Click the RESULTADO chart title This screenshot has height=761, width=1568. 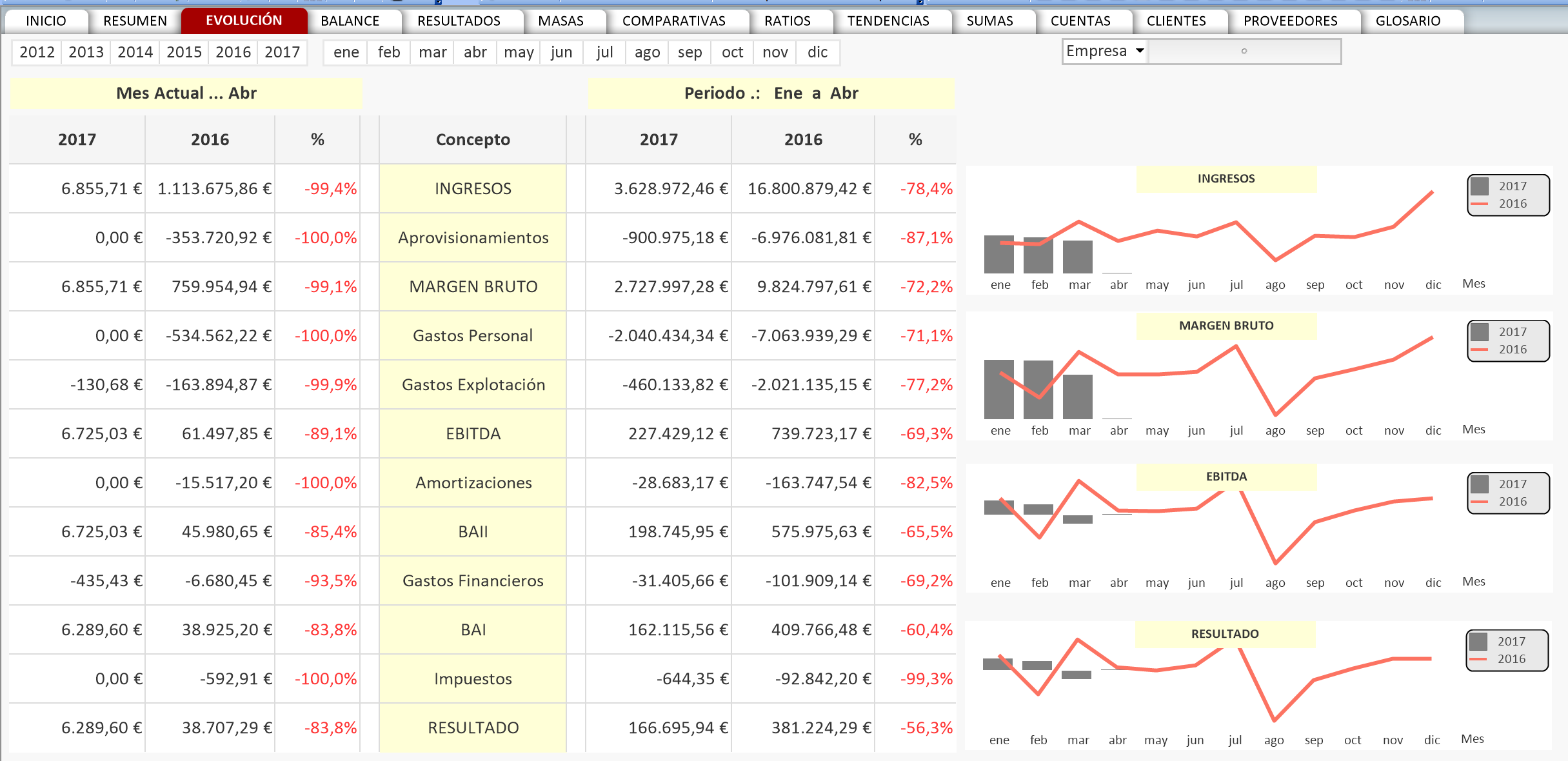[x=1225, y=634]
